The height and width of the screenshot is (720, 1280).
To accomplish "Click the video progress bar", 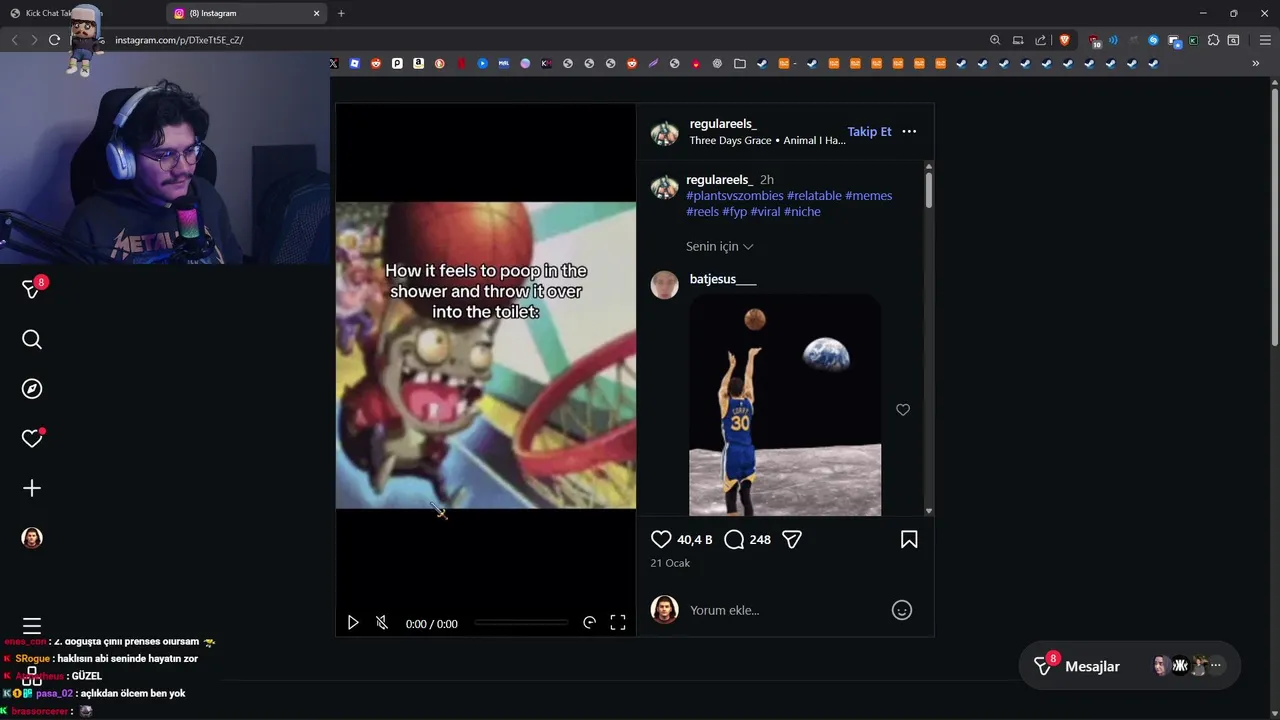I will 521,623.
